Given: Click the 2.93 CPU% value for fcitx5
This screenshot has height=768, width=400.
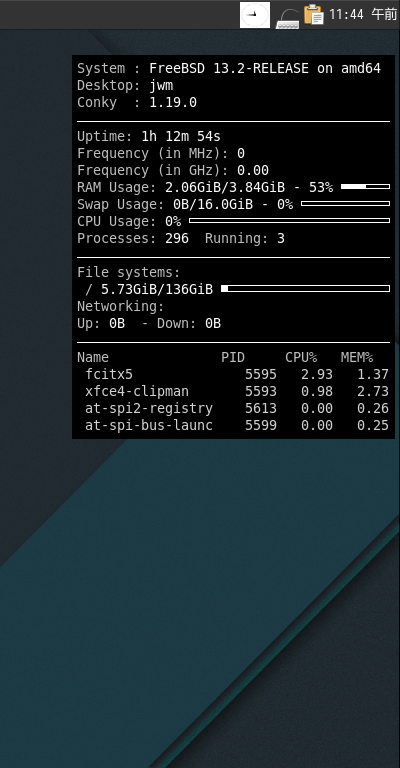Looking at the screenshot, I should pyautogui.click(x=317, y=374).
